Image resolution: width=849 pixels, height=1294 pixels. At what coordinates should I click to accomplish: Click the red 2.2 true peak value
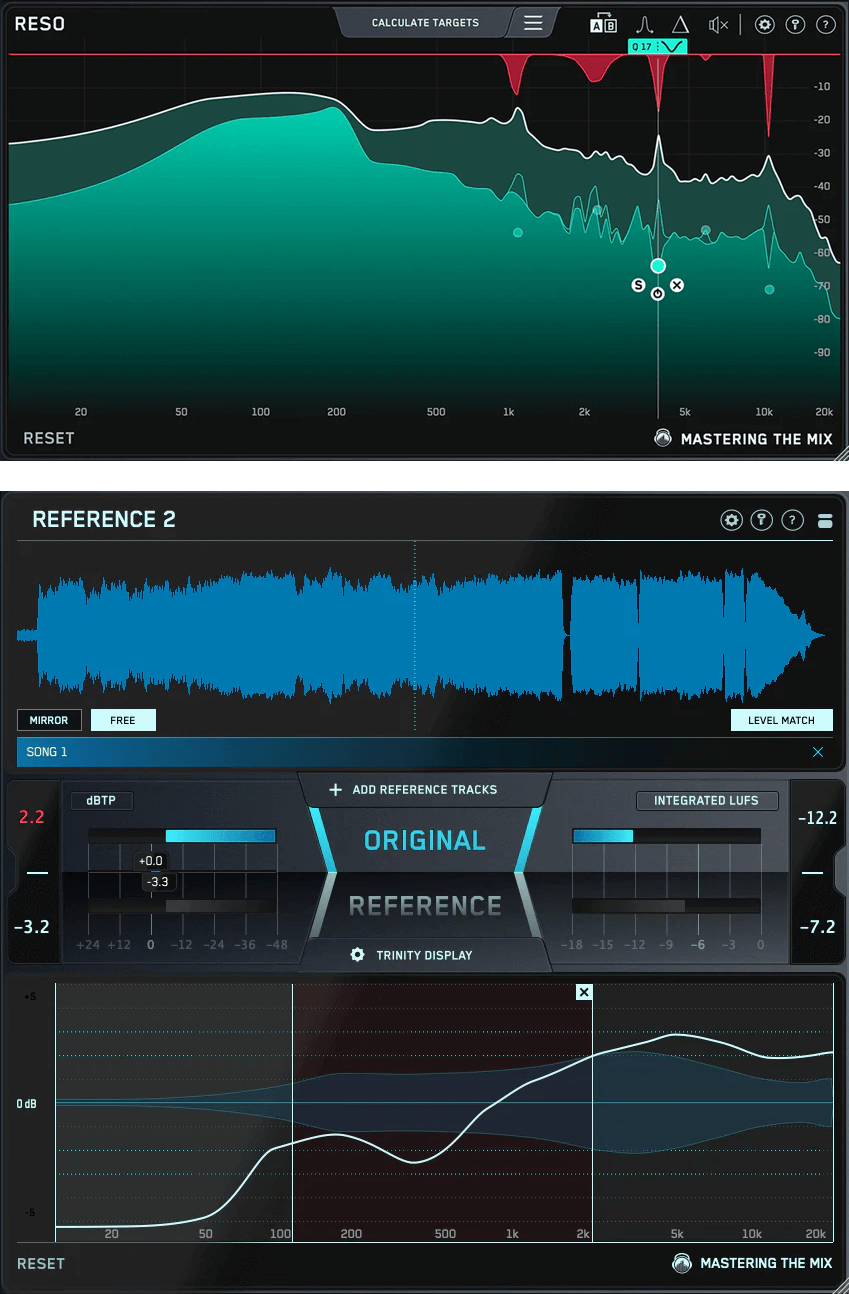[32, 817]
